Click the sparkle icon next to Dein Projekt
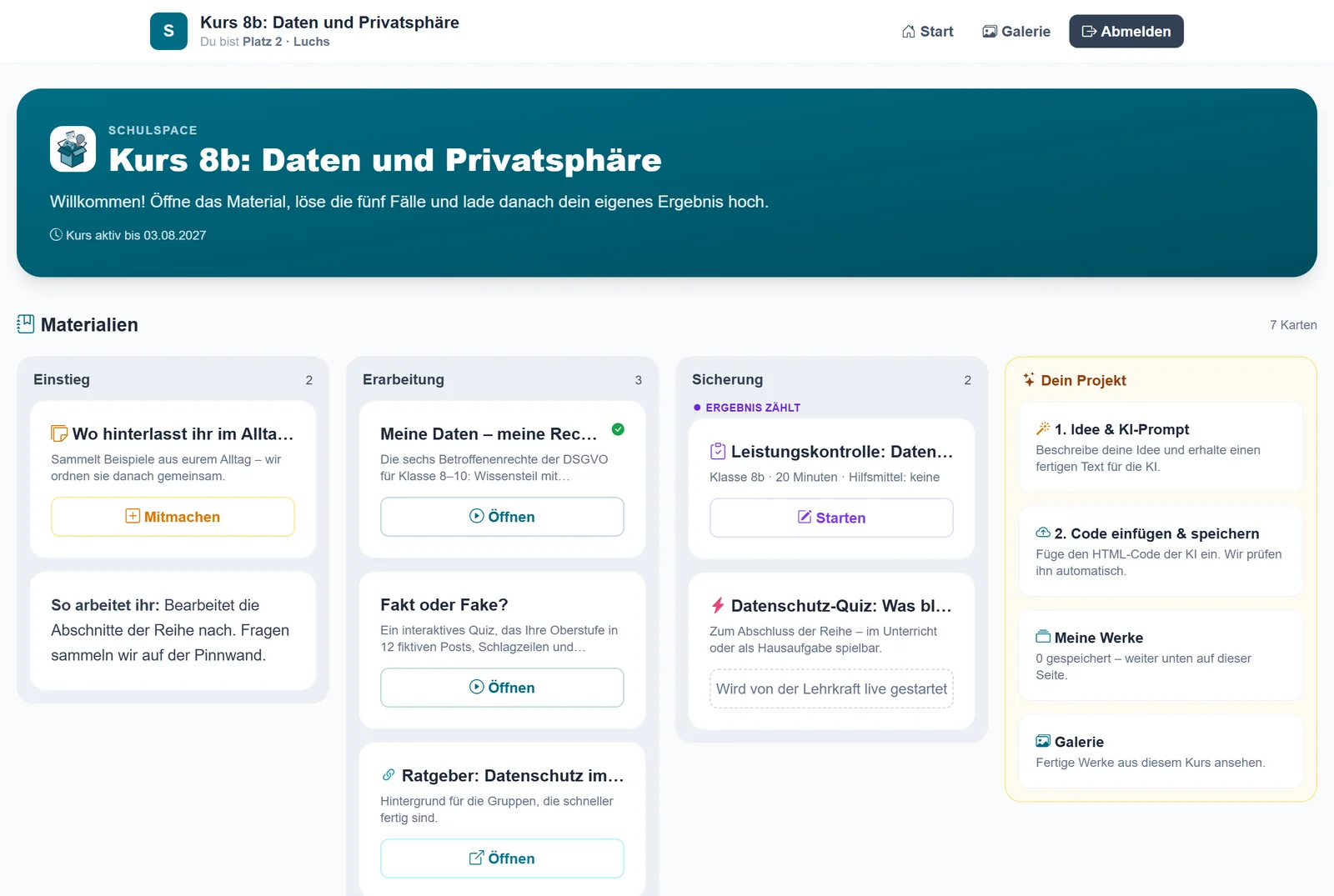The height and width of the screenshot is (896, 1334). 1030,379
